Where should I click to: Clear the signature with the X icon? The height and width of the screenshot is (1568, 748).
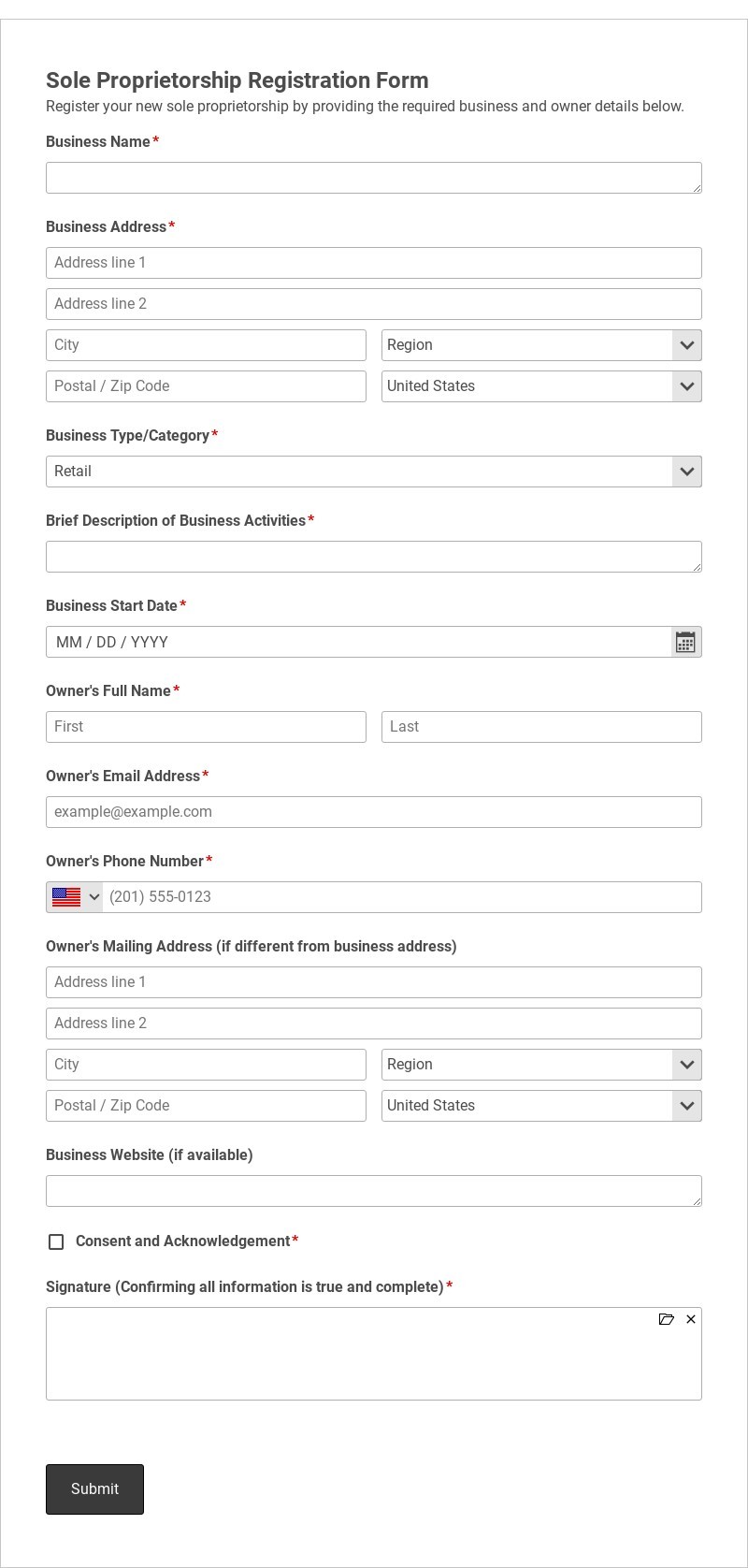tap(691, 1319)
